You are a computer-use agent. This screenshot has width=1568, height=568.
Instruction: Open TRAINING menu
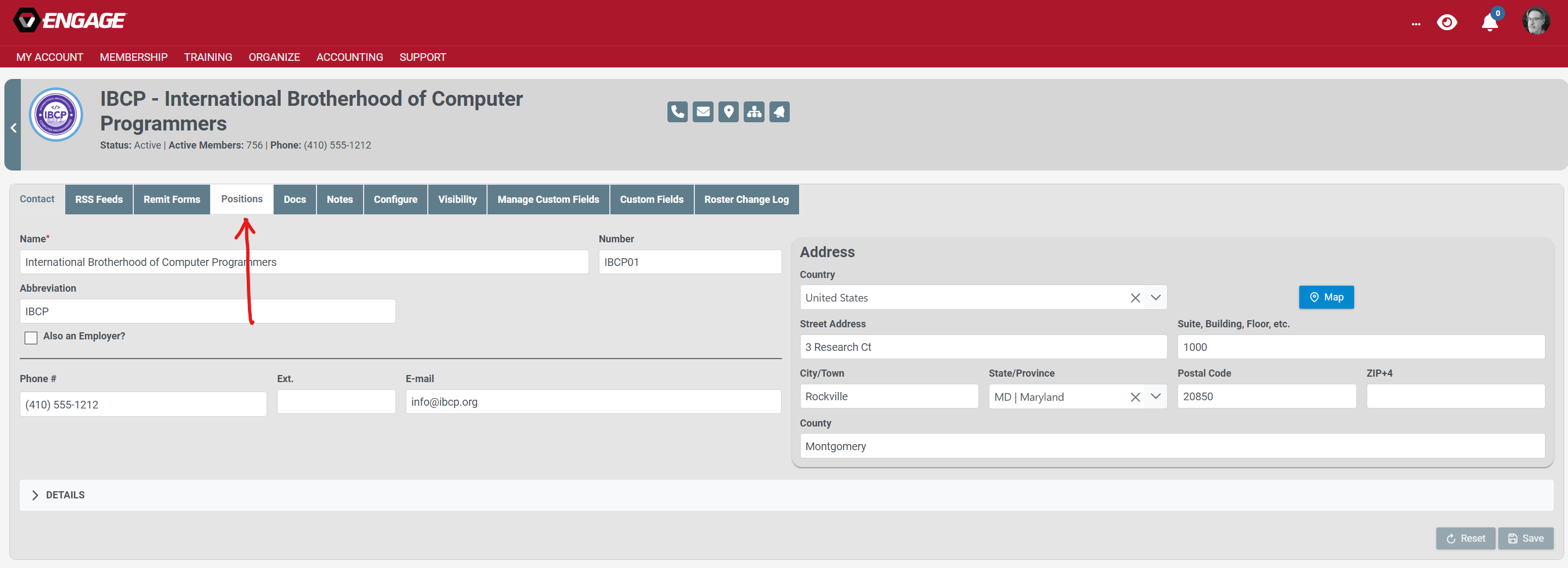tap(208, 57)
